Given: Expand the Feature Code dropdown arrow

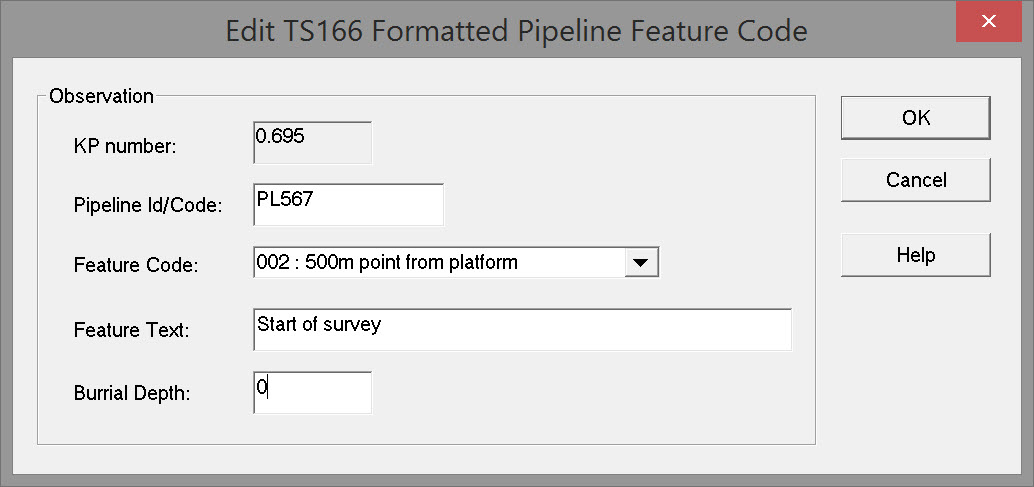Looking at the screenshot, I should (640, 263).
